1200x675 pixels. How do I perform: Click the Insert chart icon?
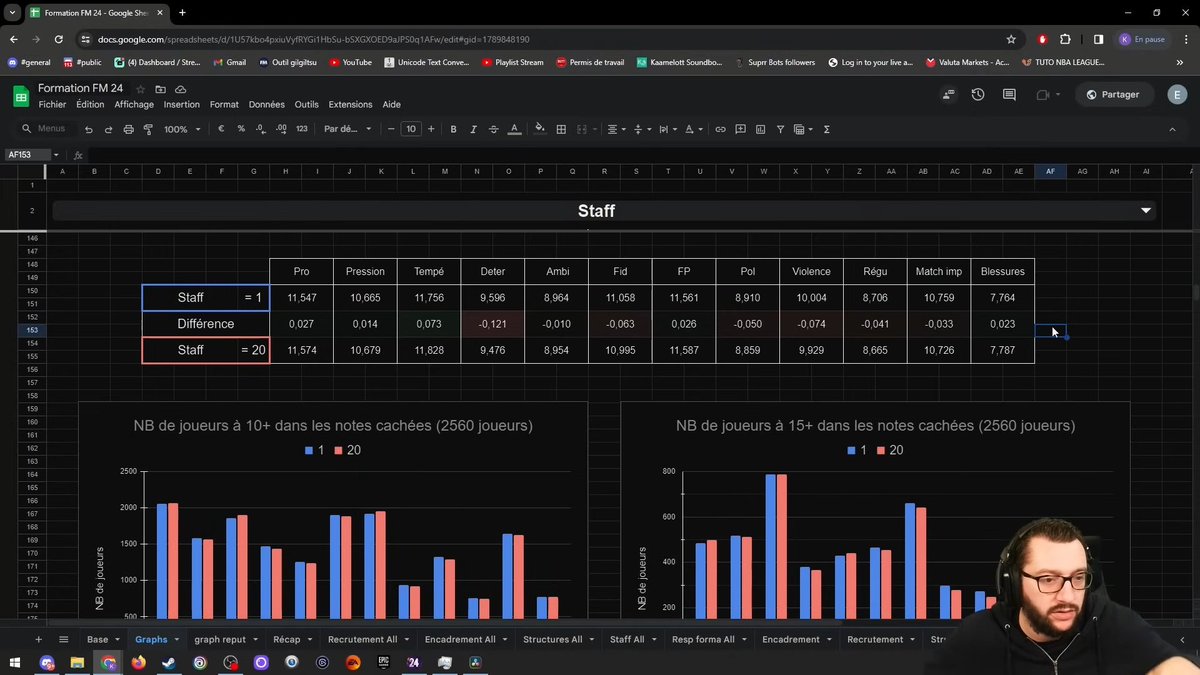coord(760,129)
